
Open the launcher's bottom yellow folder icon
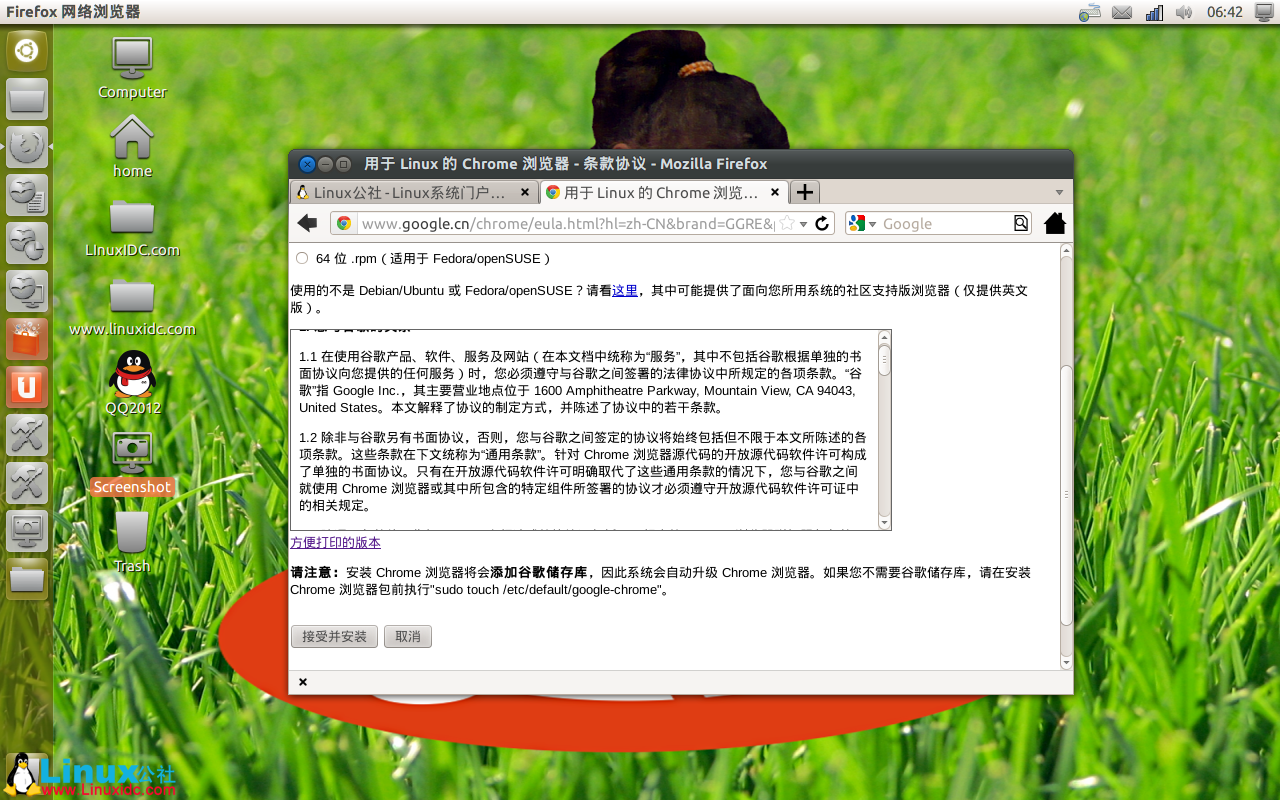[x=27, y=579]
